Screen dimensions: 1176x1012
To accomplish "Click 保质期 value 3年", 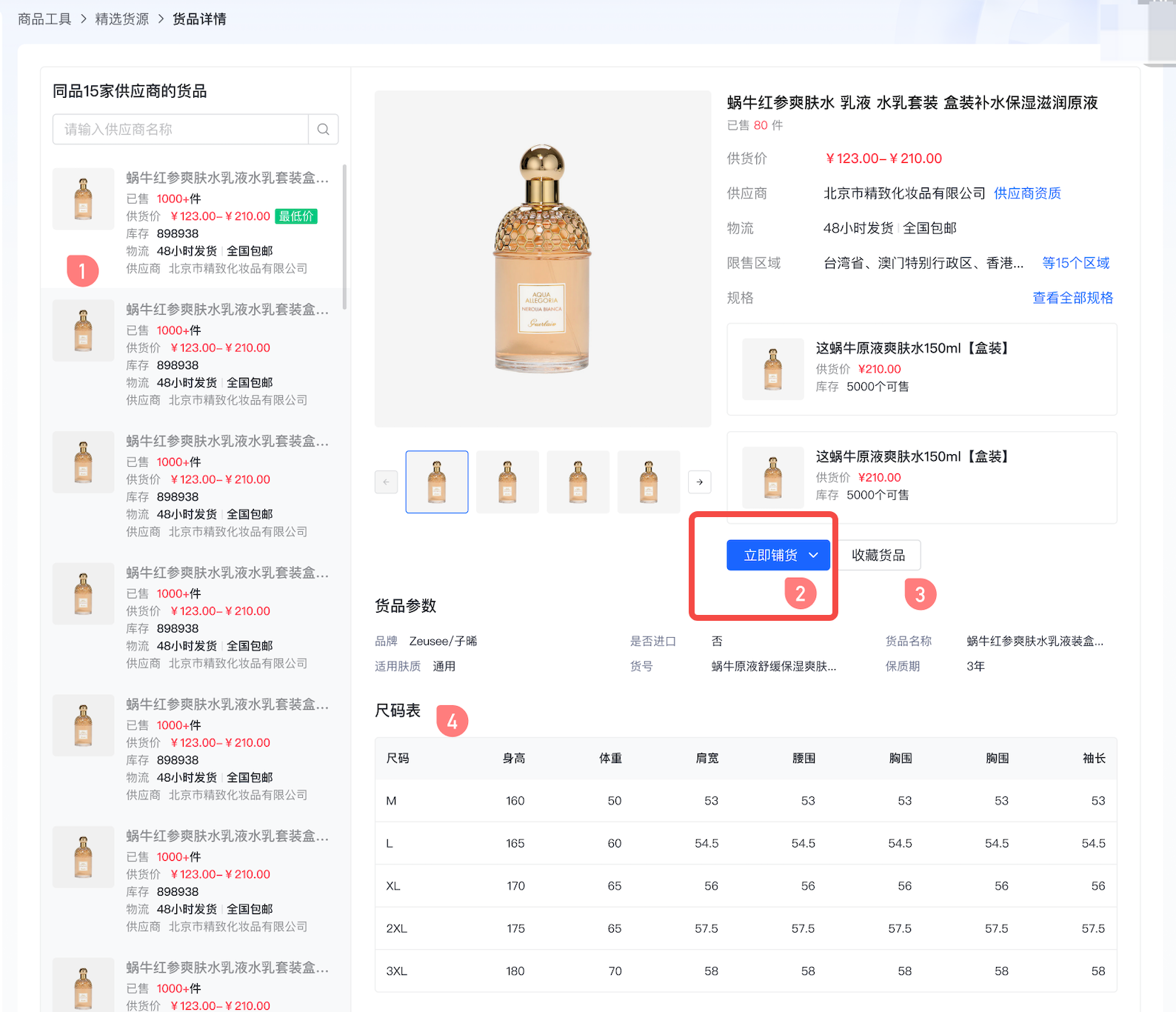I will (975, 666).
